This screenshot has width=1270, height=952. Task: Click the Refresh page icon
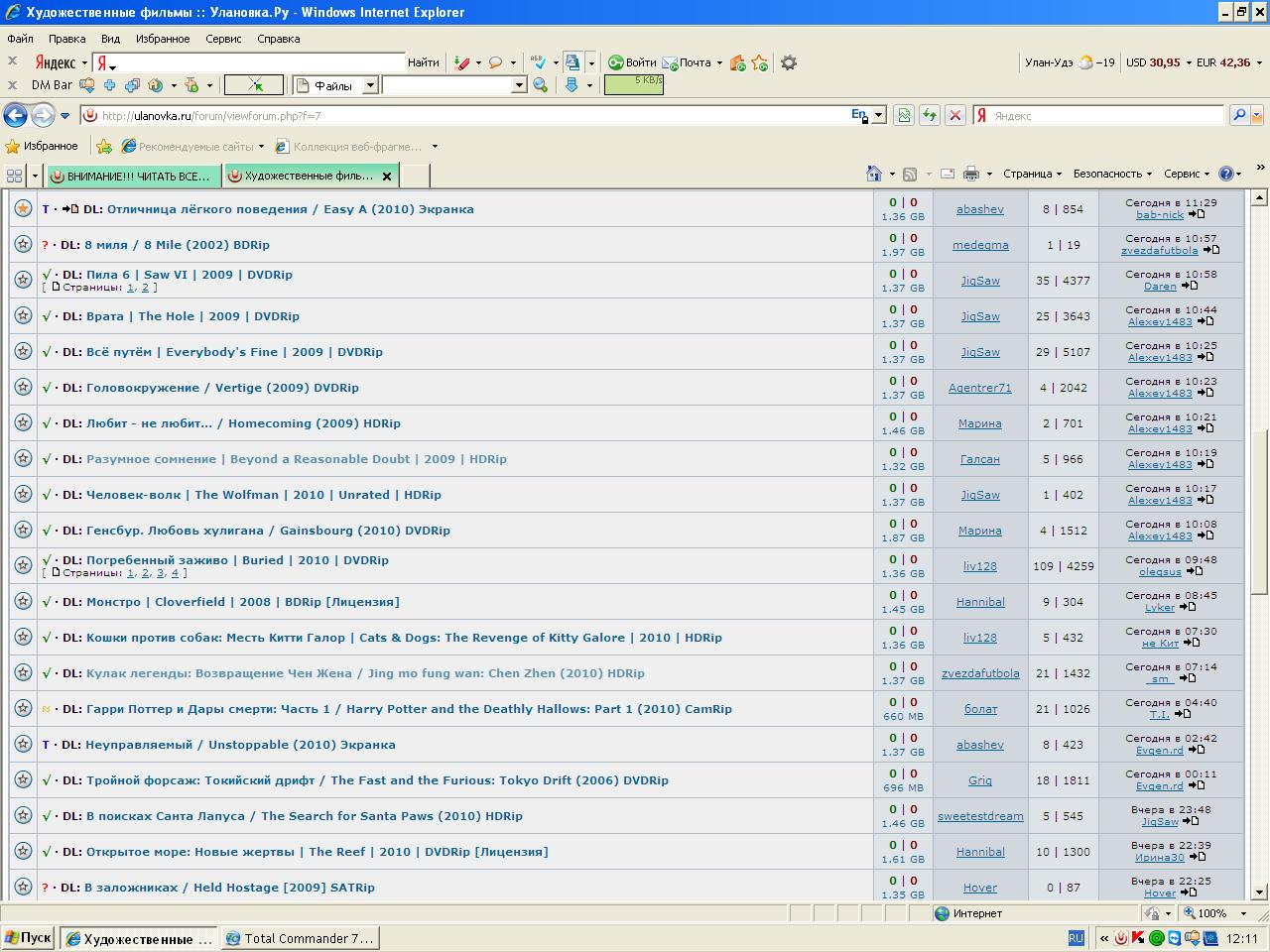[x=930, y=116]
